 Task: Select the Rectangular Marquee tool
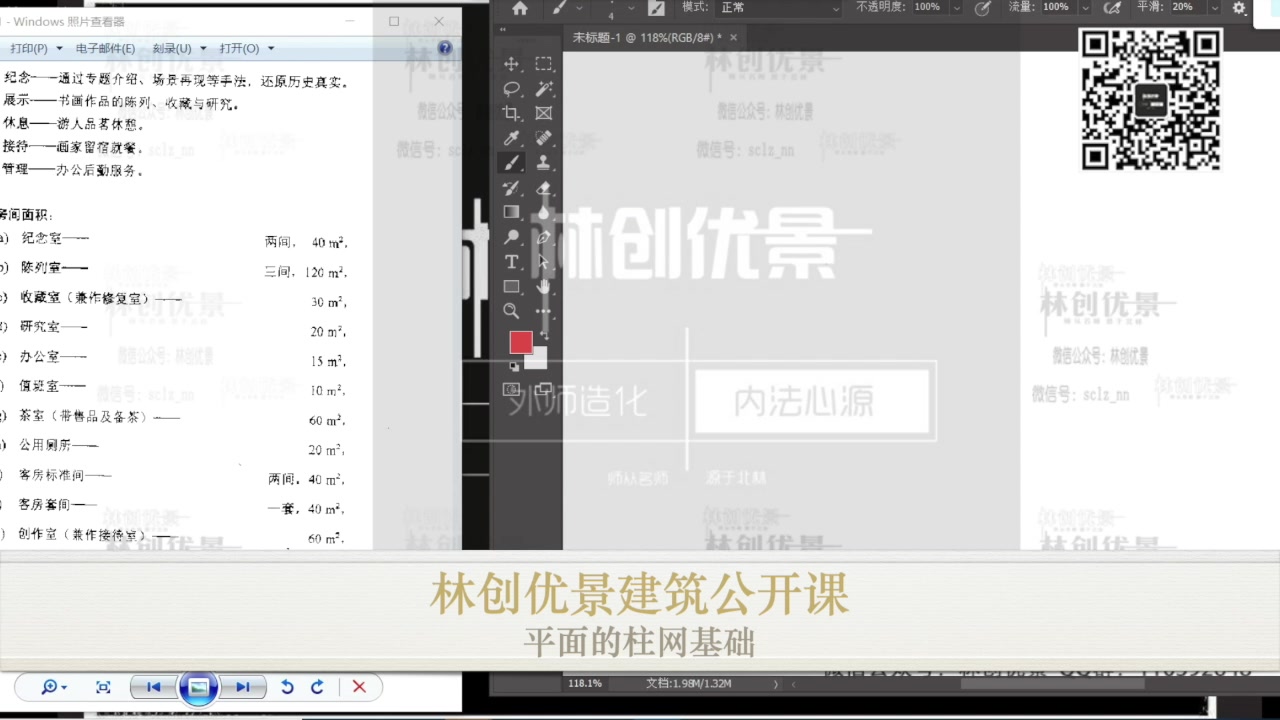click(x=543, y=64)
